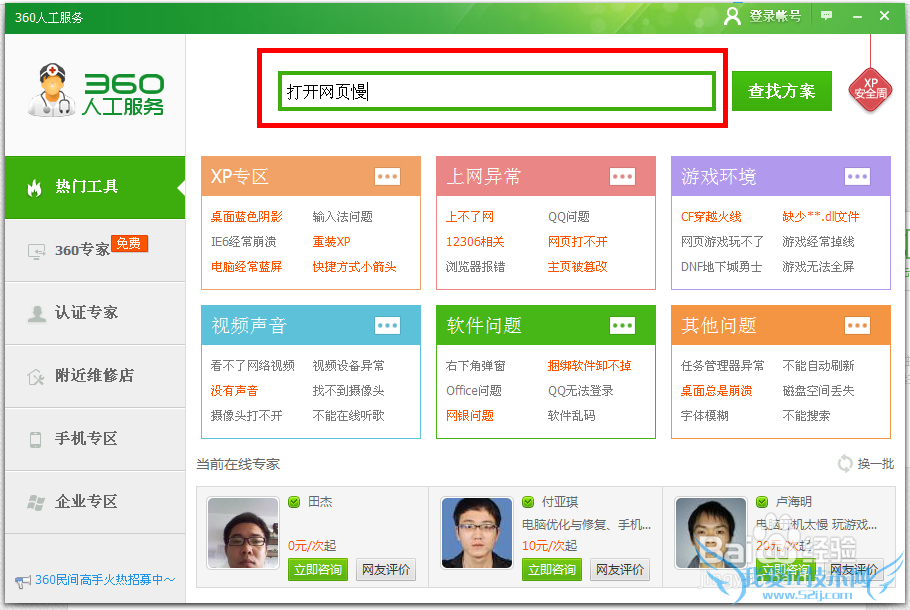This screenshot has height=610, width=910.
Task: Go to 手机专区 sidebar tab
Action: pos(95,439)
